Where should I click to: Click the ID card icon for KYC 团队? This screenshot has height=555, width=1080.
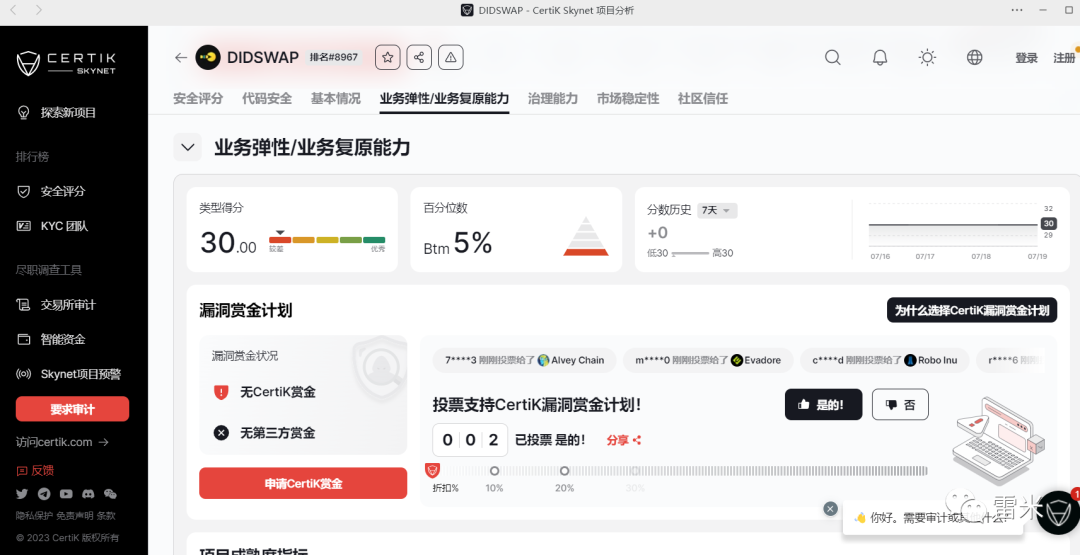coord(24,226)
